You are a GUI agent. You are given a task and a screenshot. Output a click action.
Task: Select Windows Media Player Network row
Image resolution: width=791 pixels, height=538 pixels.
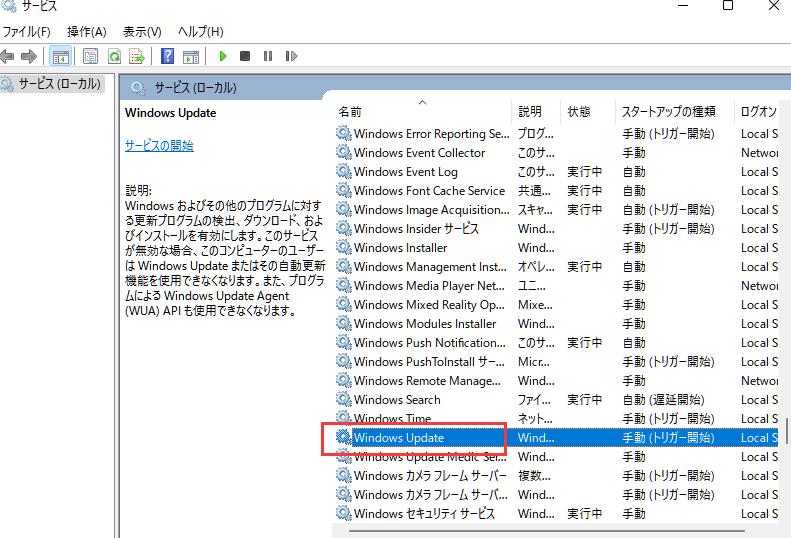556,286
